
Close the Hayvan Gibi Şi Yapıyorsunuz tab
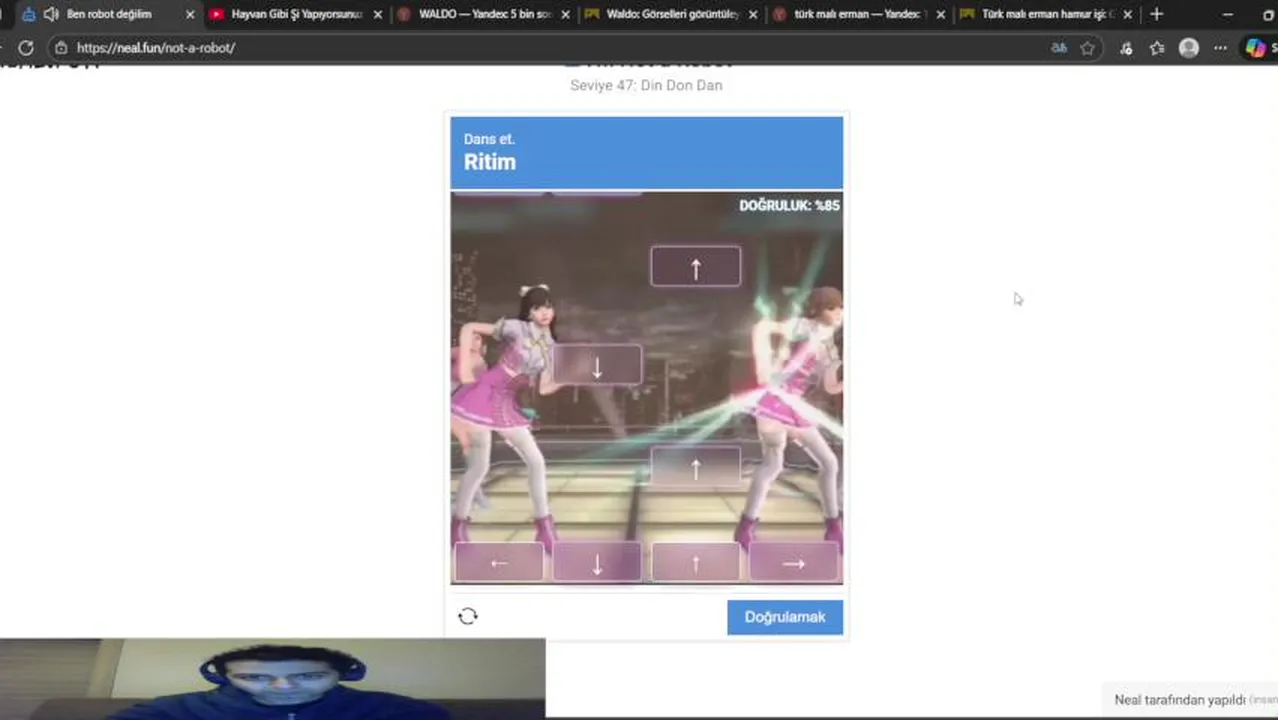tap(378, 14)
